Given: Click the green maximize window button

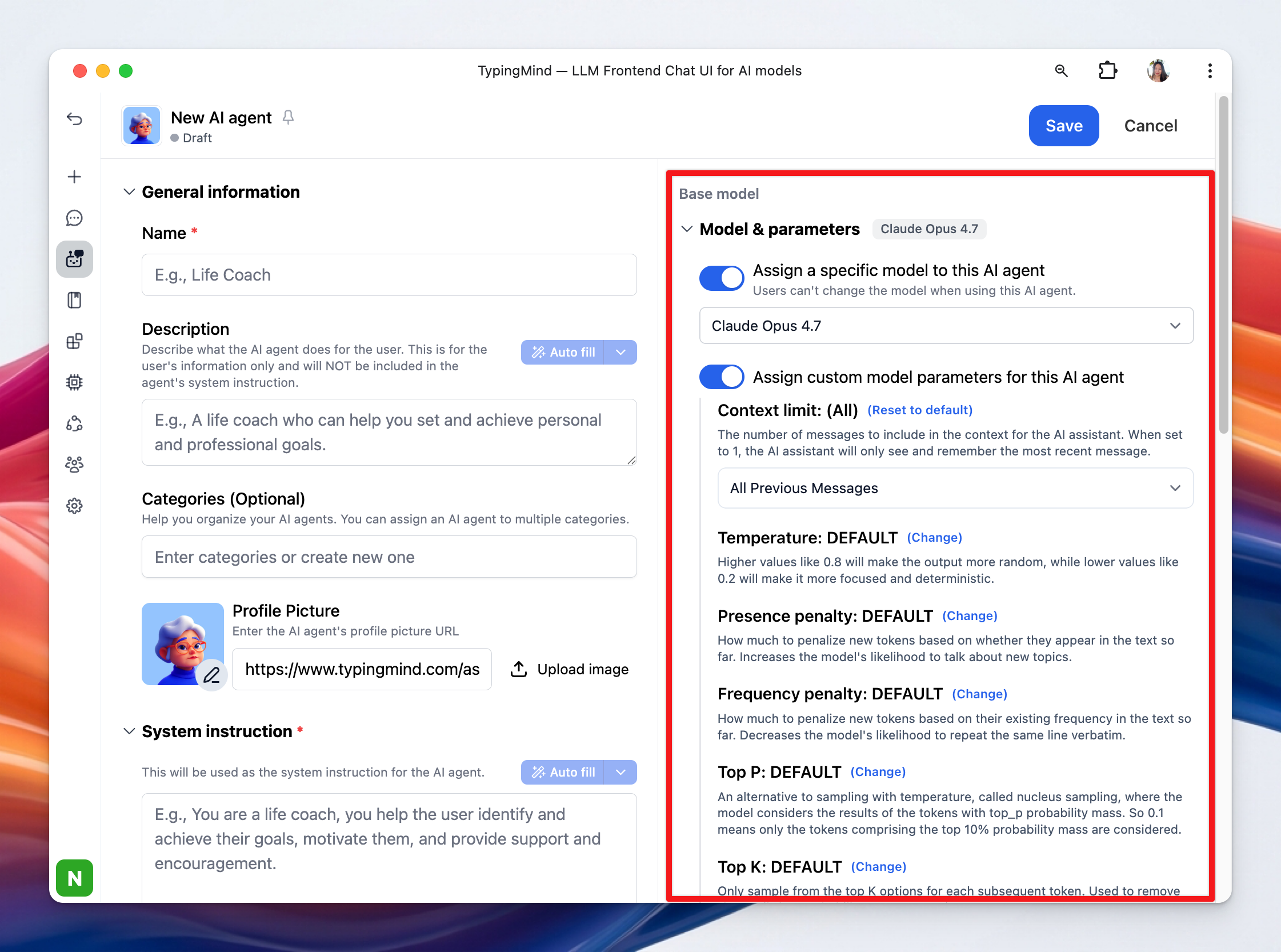Looking at the screenshot, I should (x=126, y=71).
